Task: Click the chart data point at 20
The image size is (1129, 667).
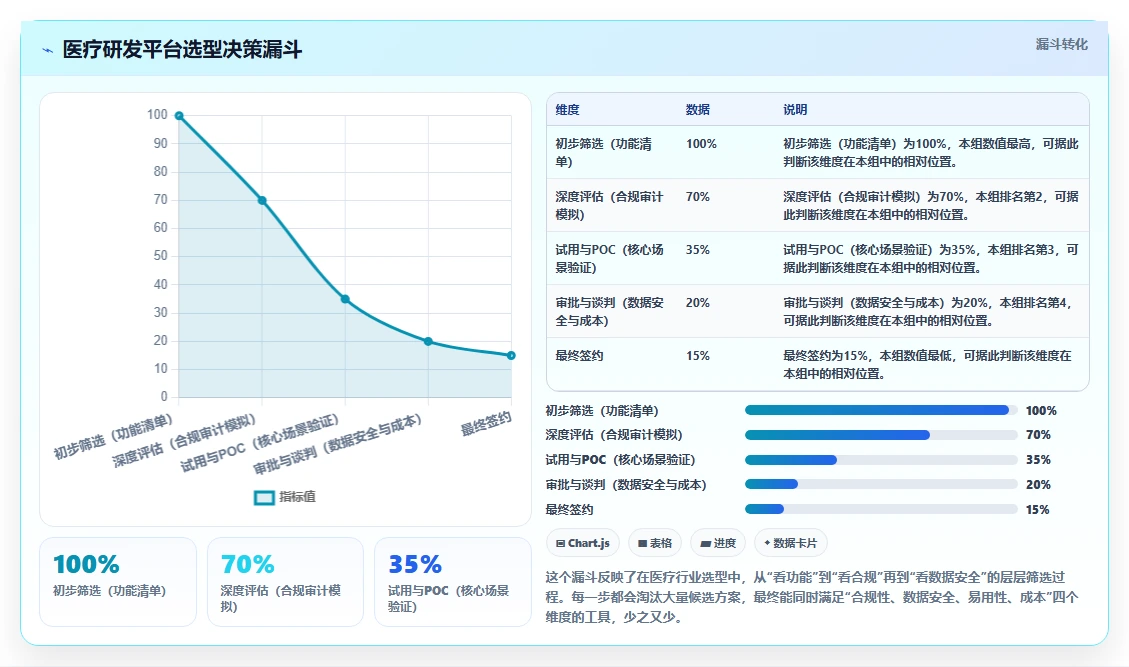Action: [x=428, y=341]
